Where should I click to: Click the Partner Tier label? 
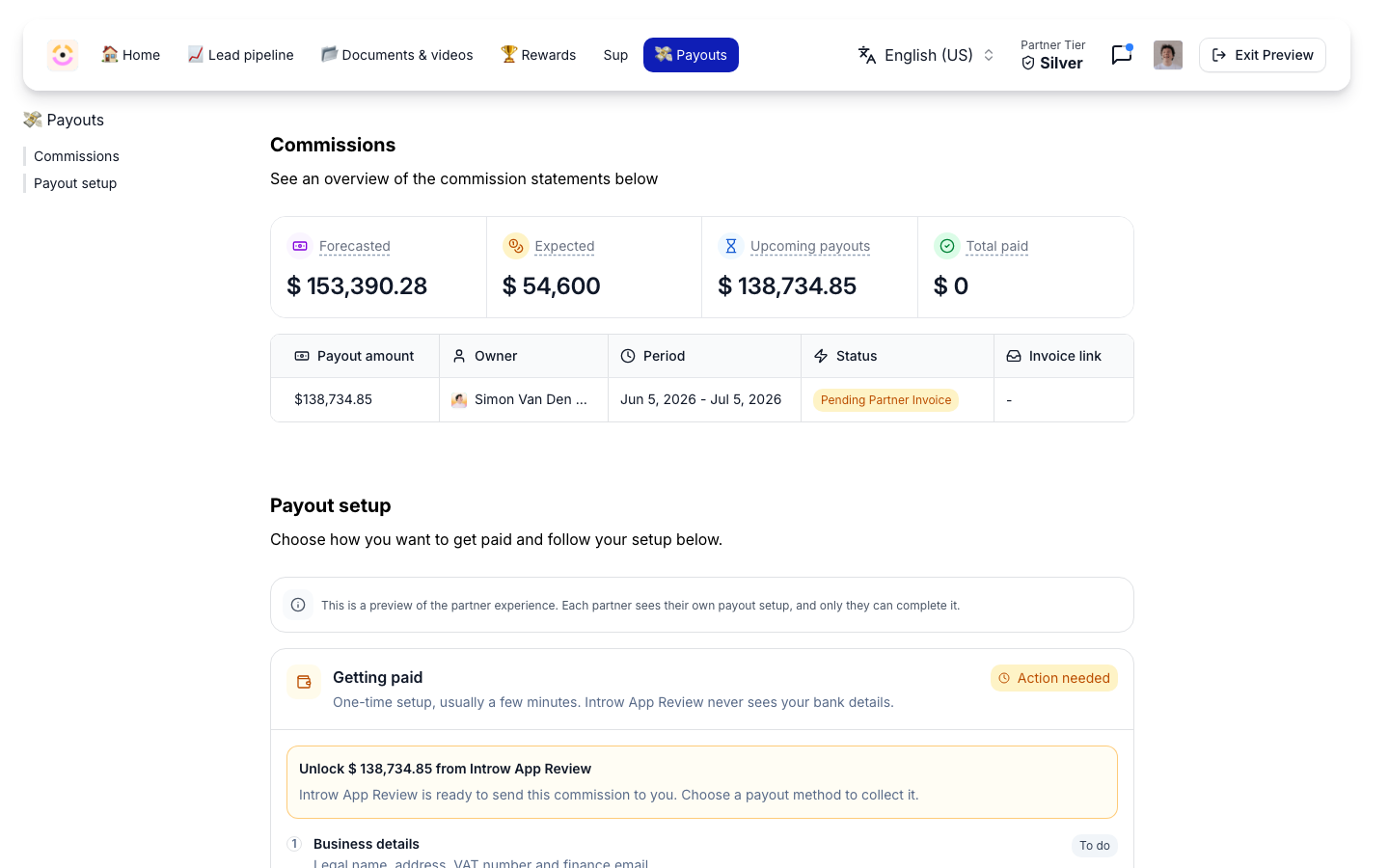1053,45
